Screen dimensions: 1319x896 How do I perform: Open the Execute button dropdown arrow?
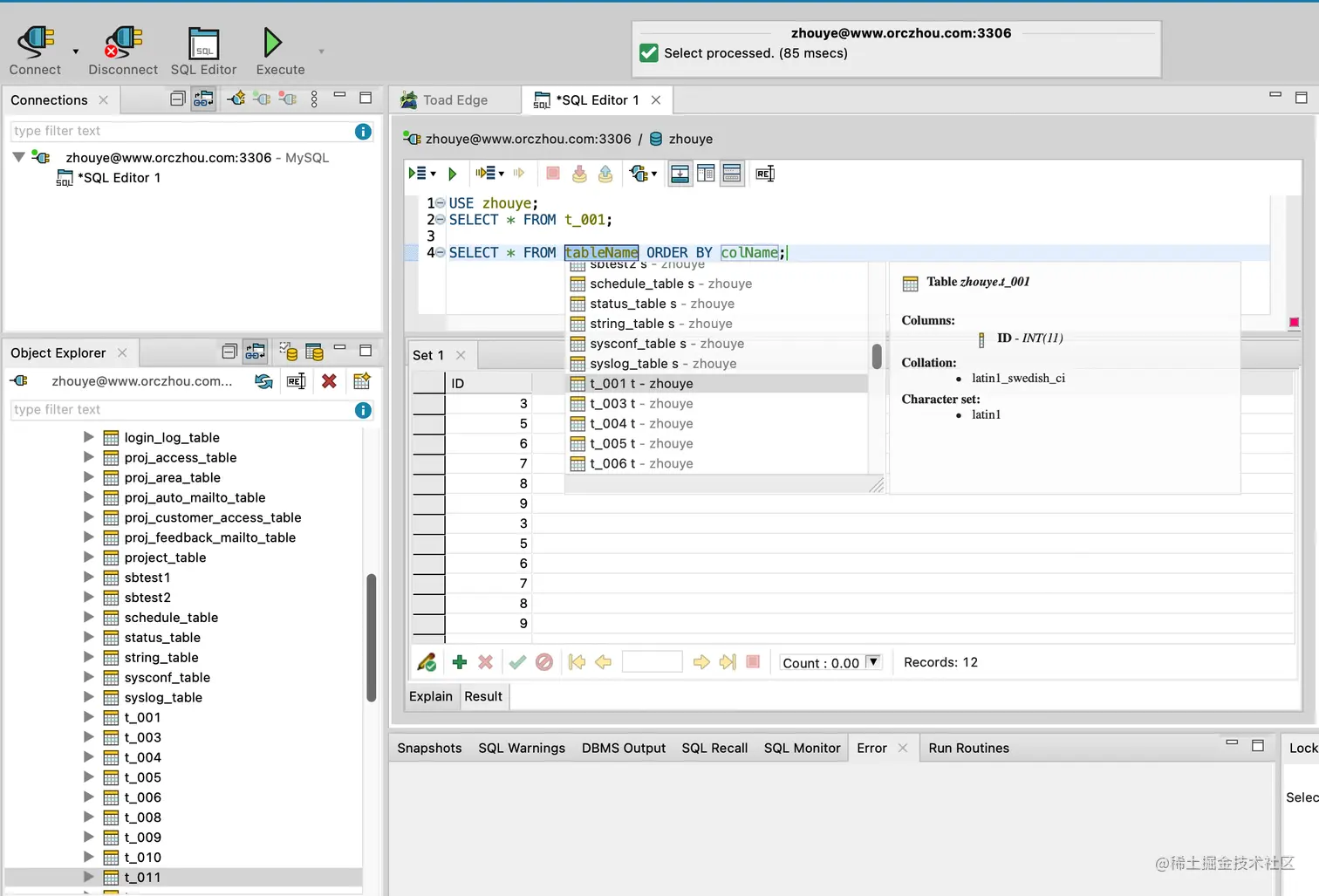321,52
